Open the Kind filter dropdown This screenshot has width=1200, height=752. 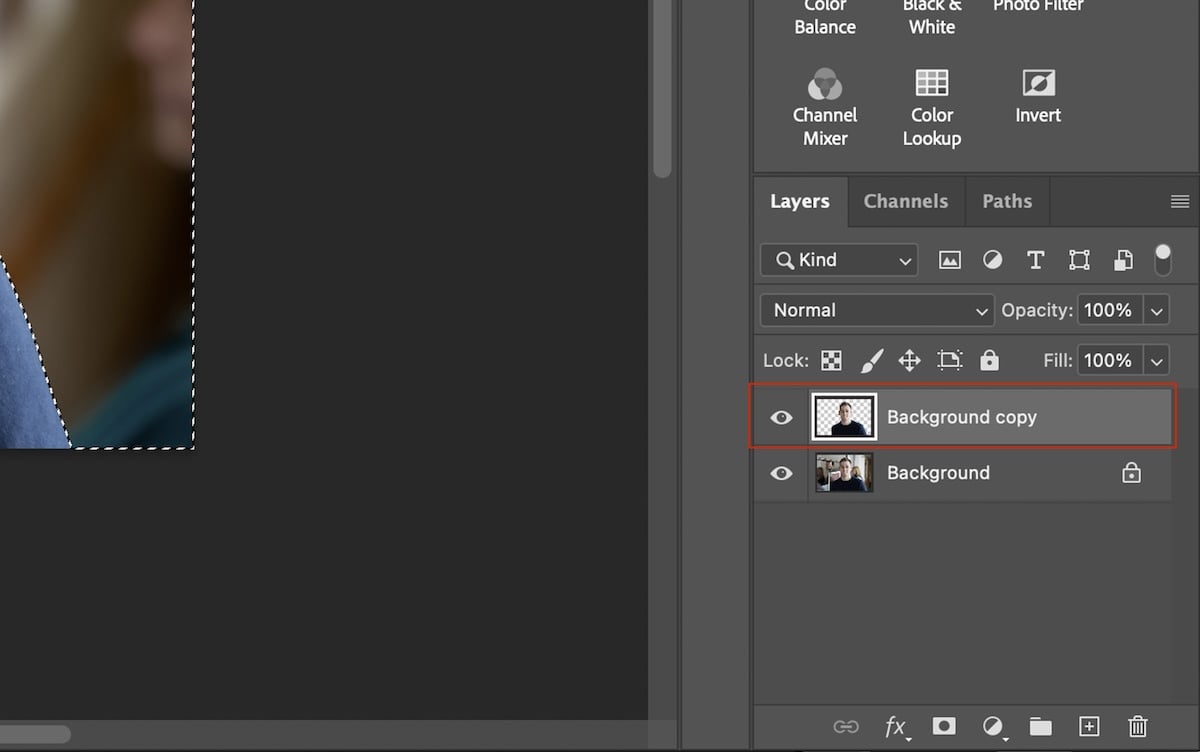[838, 260]
